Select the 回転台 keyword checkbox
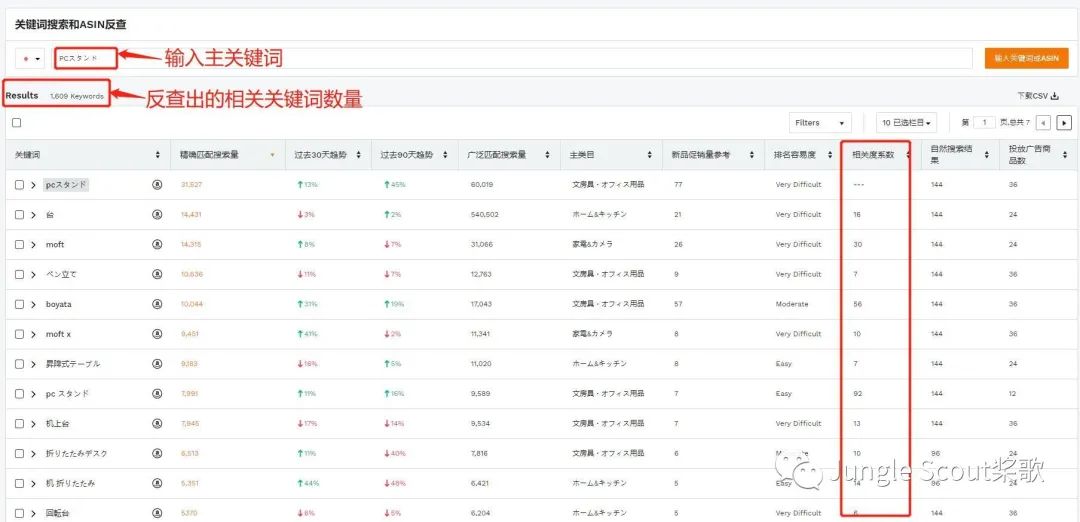Viewport: 1080px width, 522px height. point(19,513)
